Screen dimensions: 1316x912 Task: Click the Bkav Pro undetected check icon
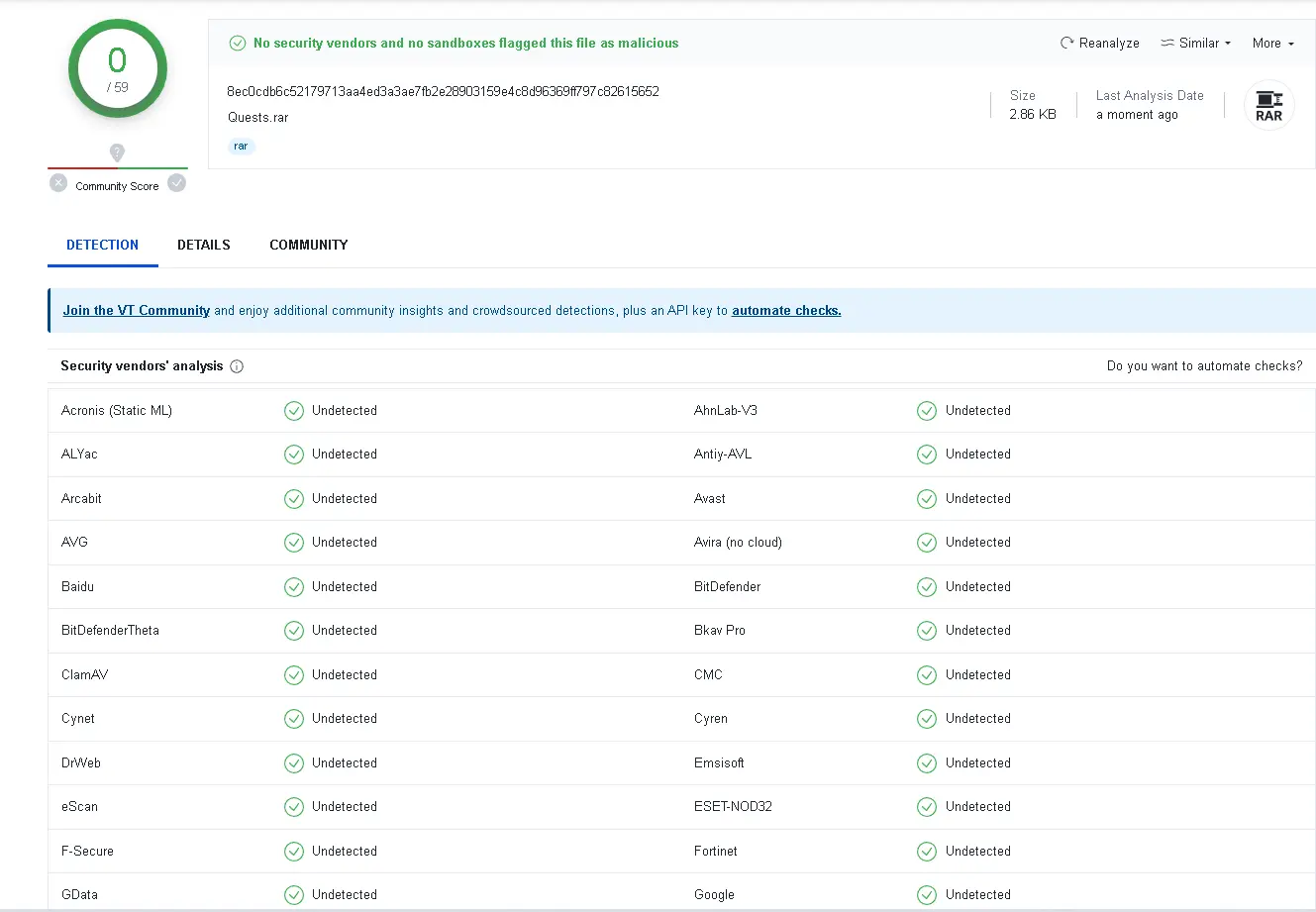tap(927, 631)
